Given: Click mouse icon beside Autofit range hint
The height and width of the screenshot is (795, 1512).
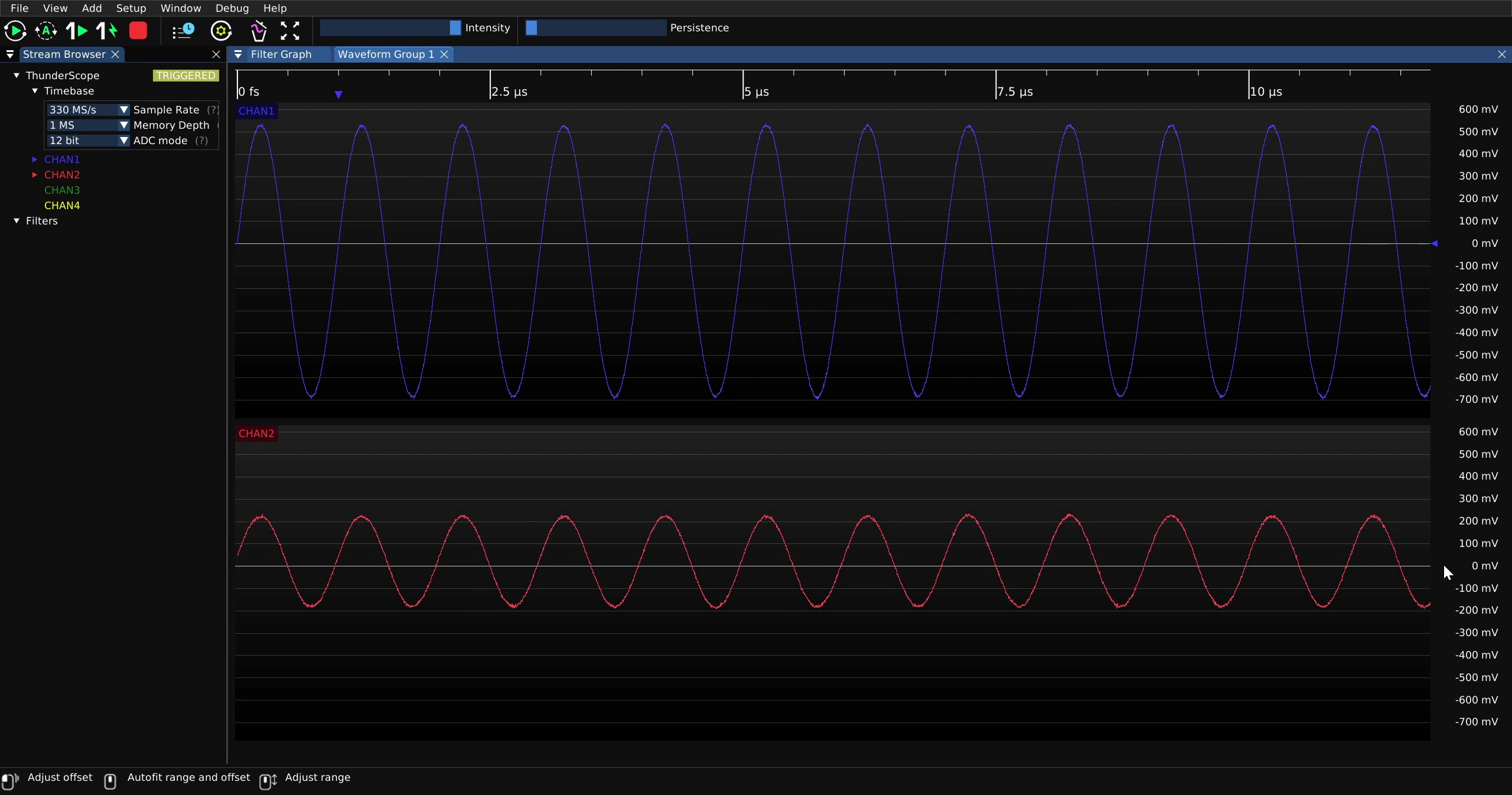Looking at the screenshot, I should coord(110,781).
